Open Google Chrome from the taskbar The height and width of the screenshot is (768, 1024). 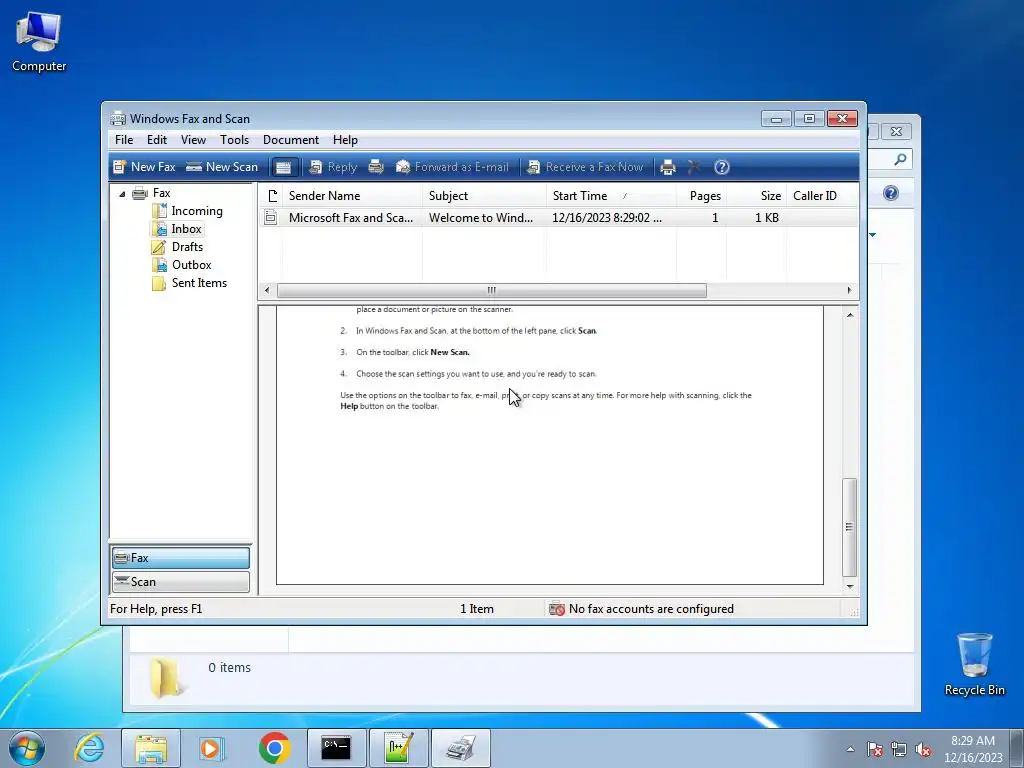tap(274, 748)
